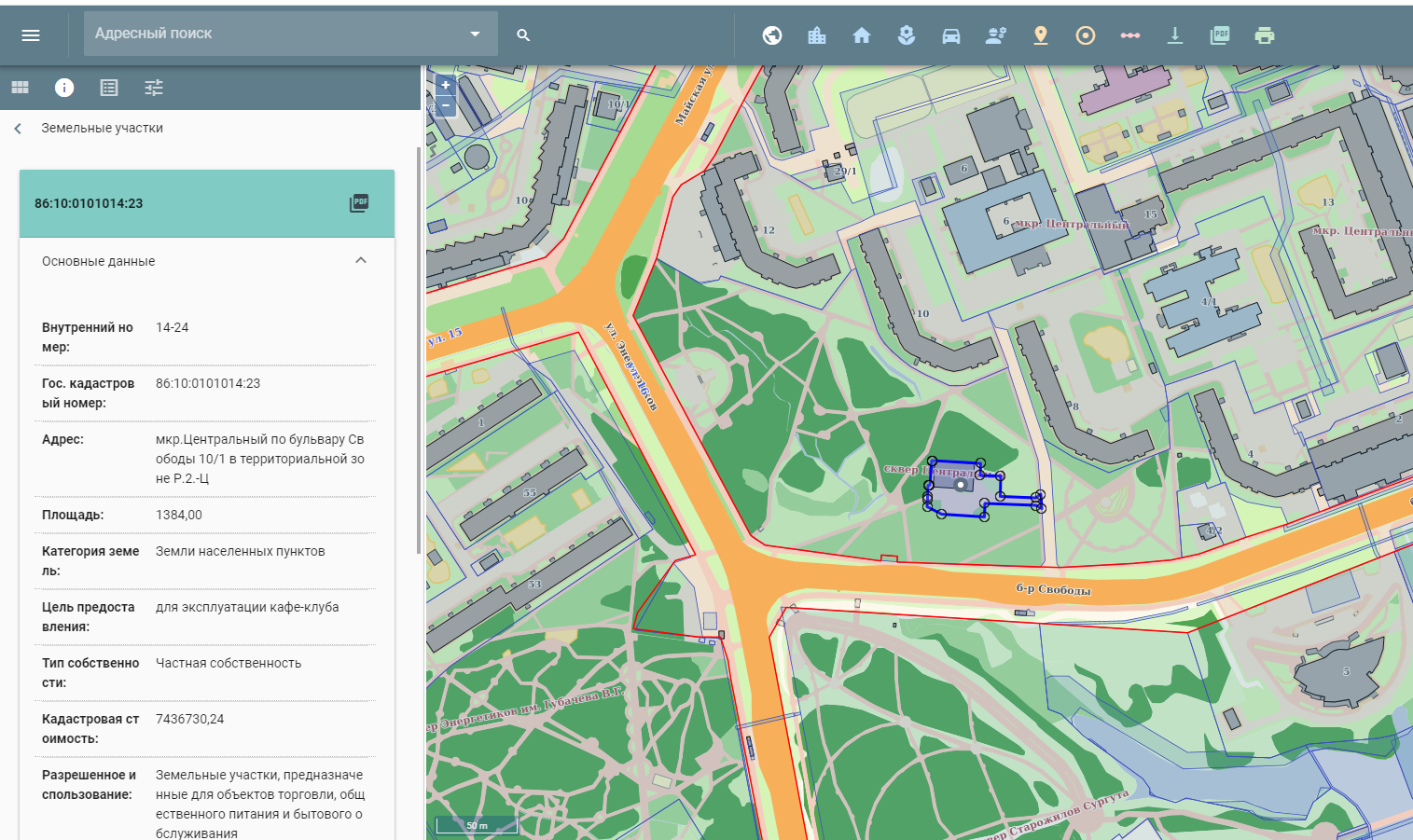This screenshot has width=1413, height=840.
Task: Click the worker with gears icon
Action: [x=996, y=35]
